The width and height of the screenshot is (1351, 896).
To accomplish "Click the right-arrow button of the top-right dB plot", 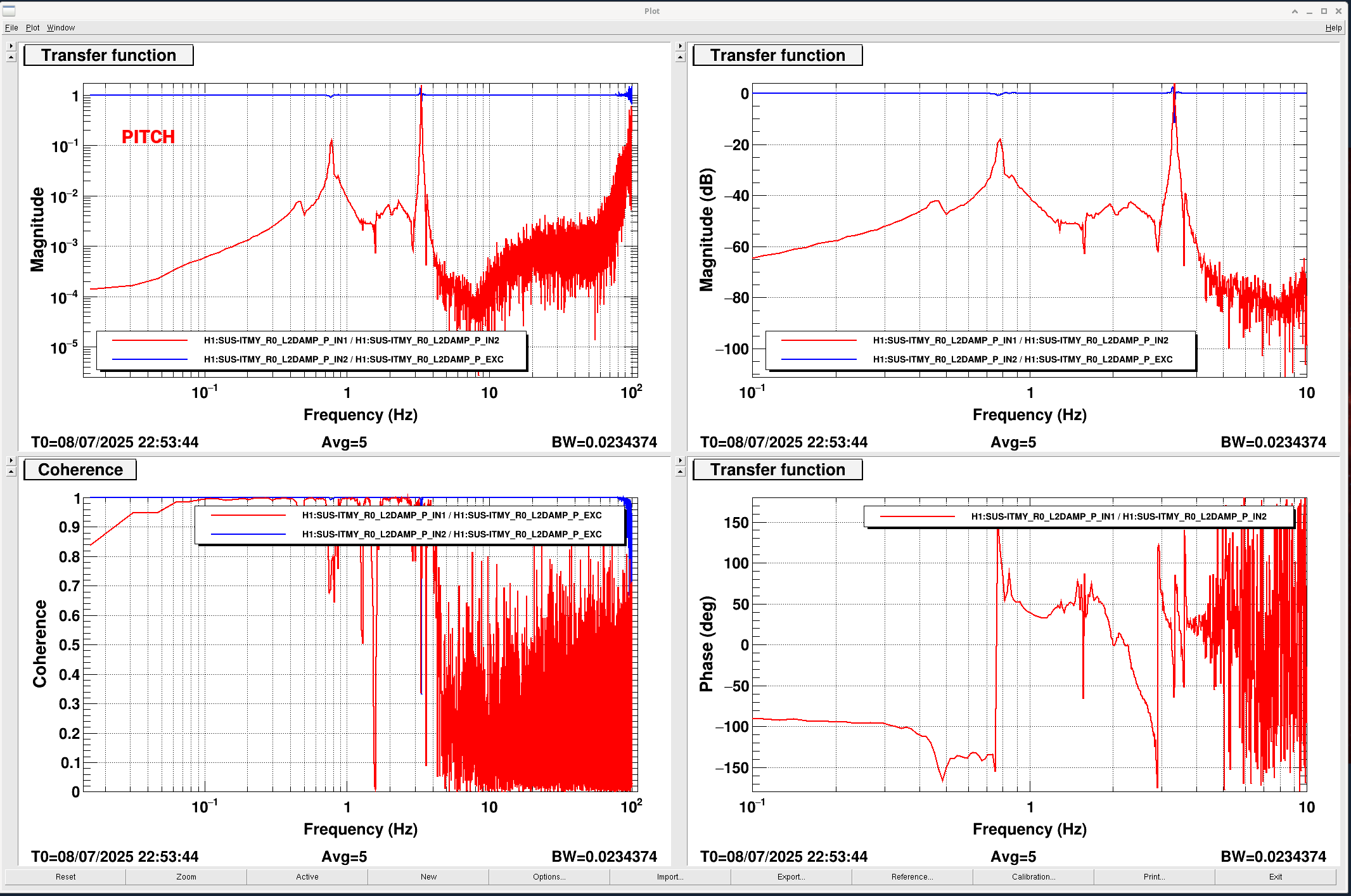I will coord(680,46).
